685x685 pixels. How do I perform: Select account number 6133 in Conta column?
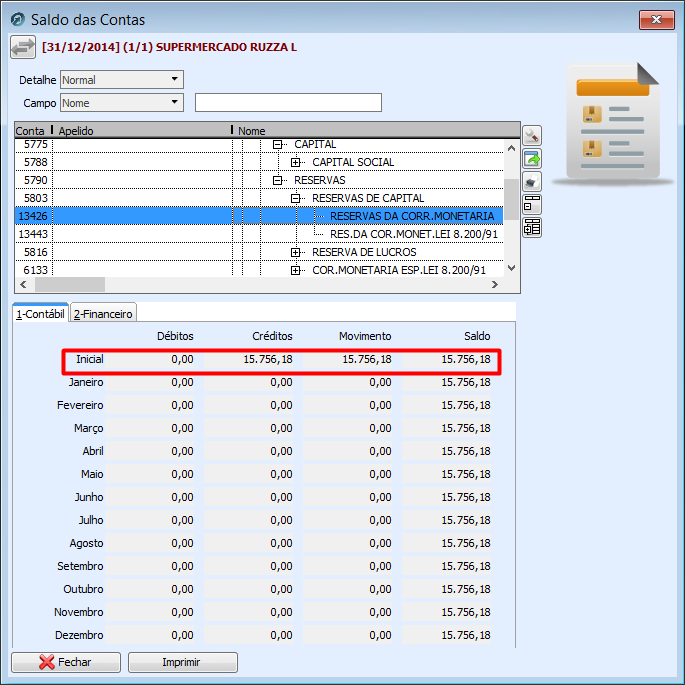point(35,270)
